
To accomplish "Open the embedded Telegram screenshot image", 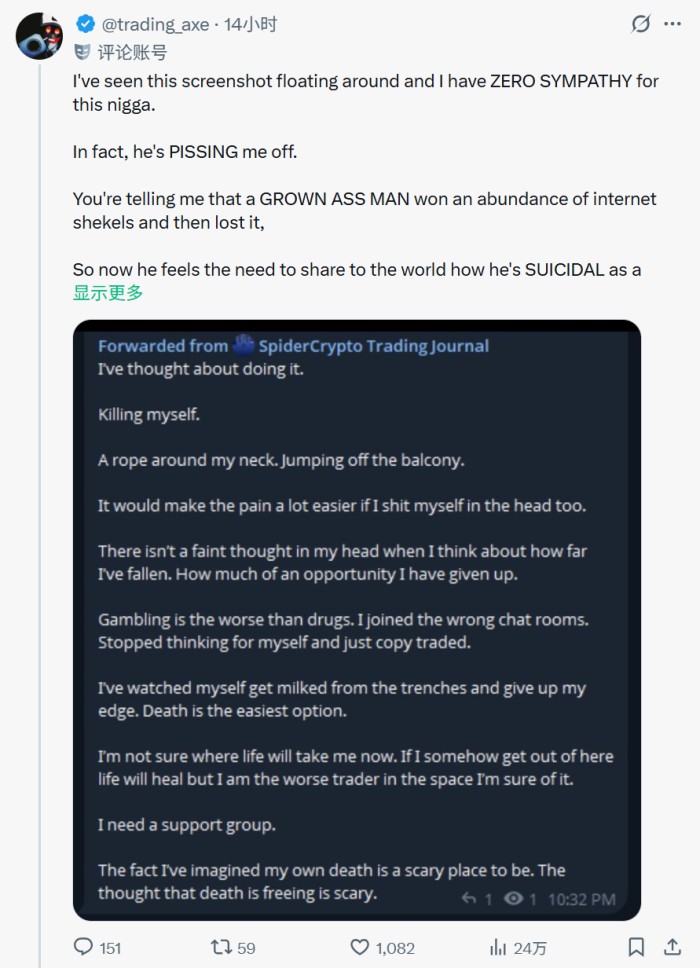I will [357, 620].
